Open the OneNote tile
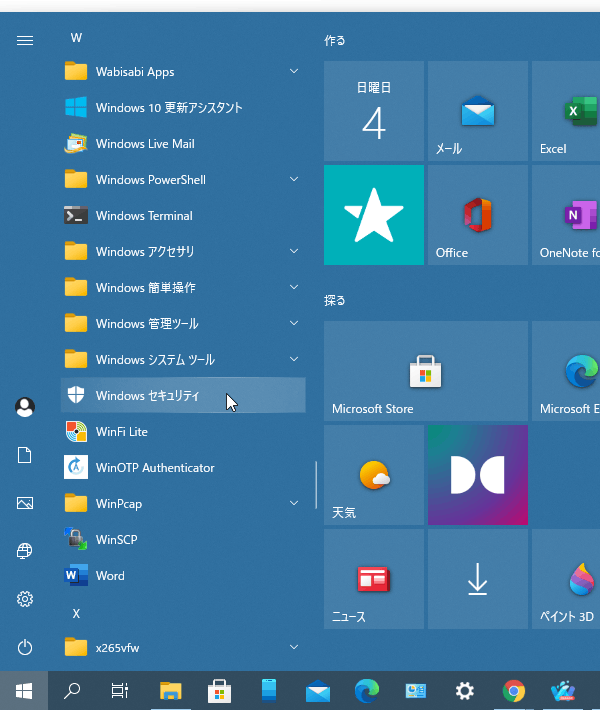Image resolution: width=600 pixels, height=710 pixels. click(x=566, y=215)
